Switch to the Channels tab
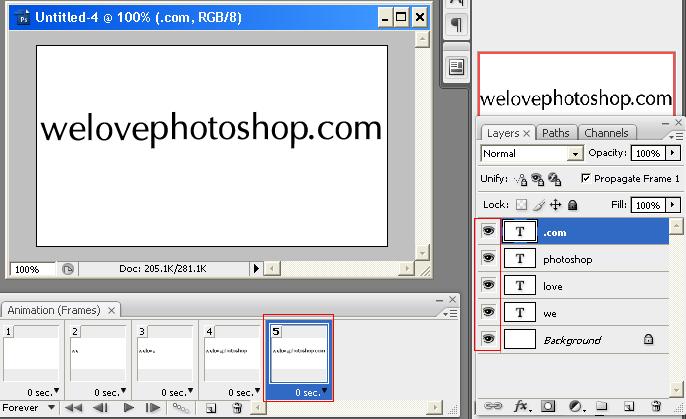The height and width of the screenshot is (419, 686). click(606, 133)
